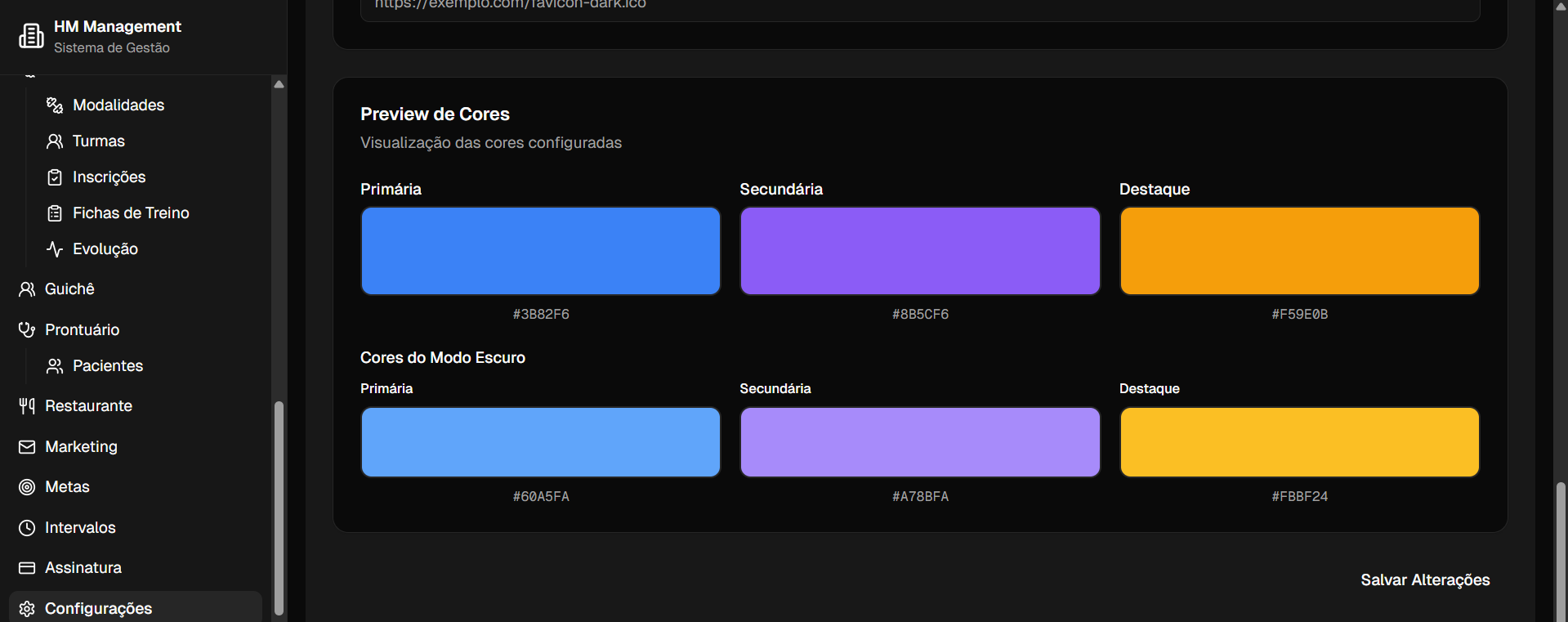Click the yellow #FBBF24 dark mode swatch
Screen dimensions: 1568x622
point(1299,442)
